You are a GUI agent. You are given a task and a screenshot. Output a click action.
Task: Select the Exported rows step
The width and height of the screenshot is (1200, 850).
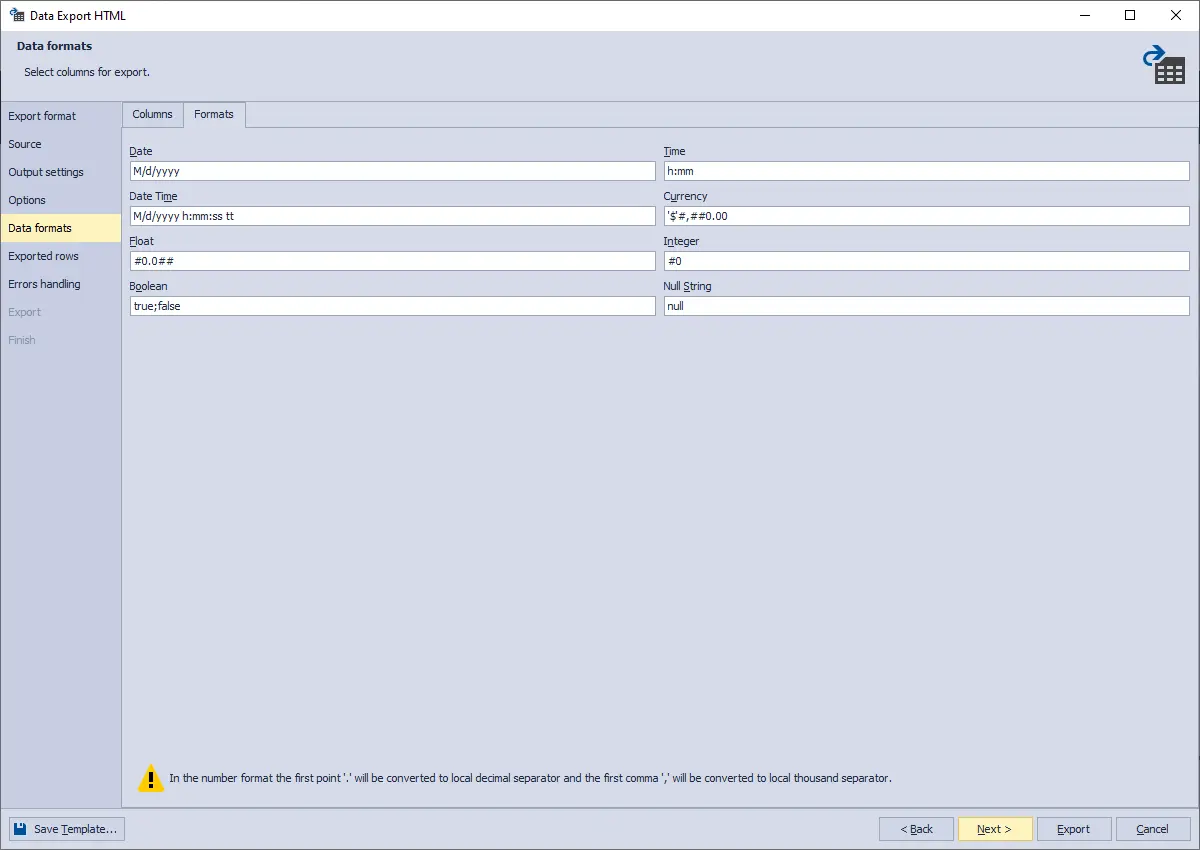pyautogui.click(x=43, y=256)
